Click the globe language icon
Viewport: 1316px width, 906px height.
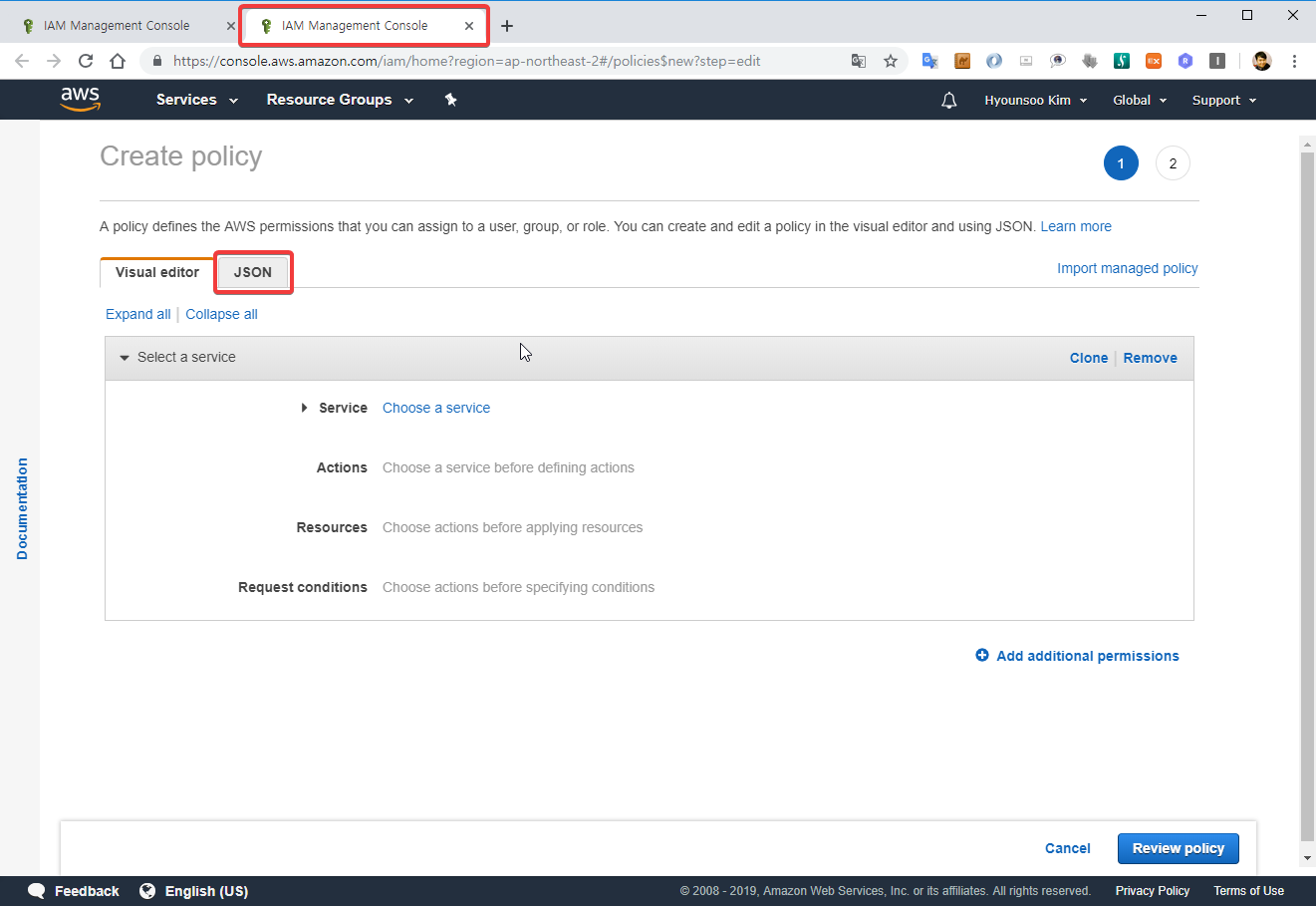tap(147, 891)
